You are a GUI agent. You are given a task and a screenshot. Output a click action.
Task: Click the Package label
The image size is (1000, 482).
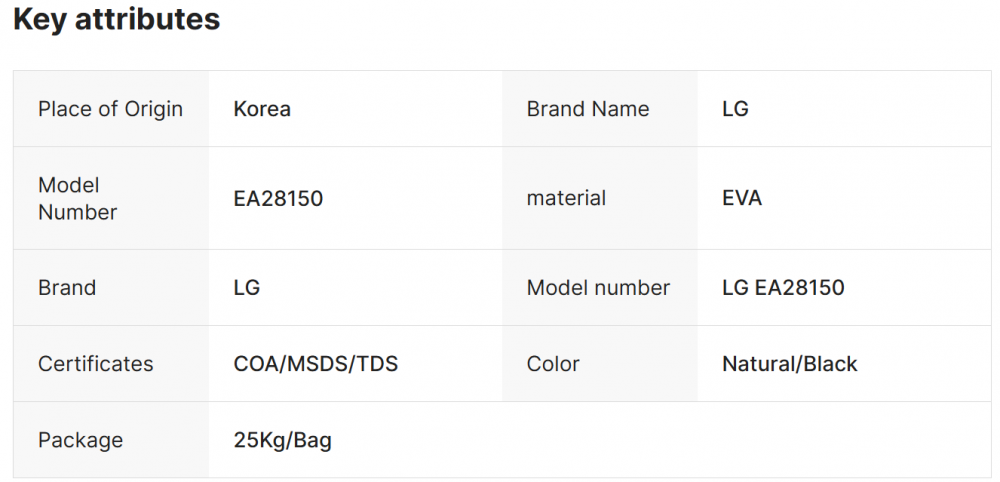click(80, 440)
